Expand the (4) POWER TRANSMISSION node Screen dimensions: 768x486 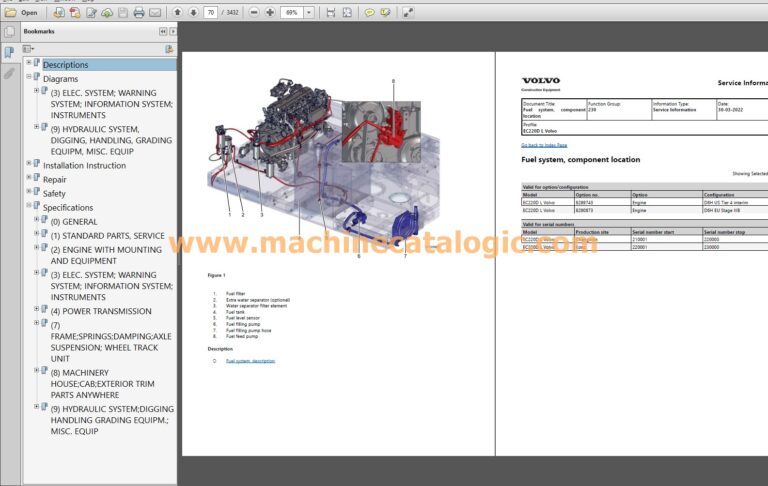pos(37,309)
